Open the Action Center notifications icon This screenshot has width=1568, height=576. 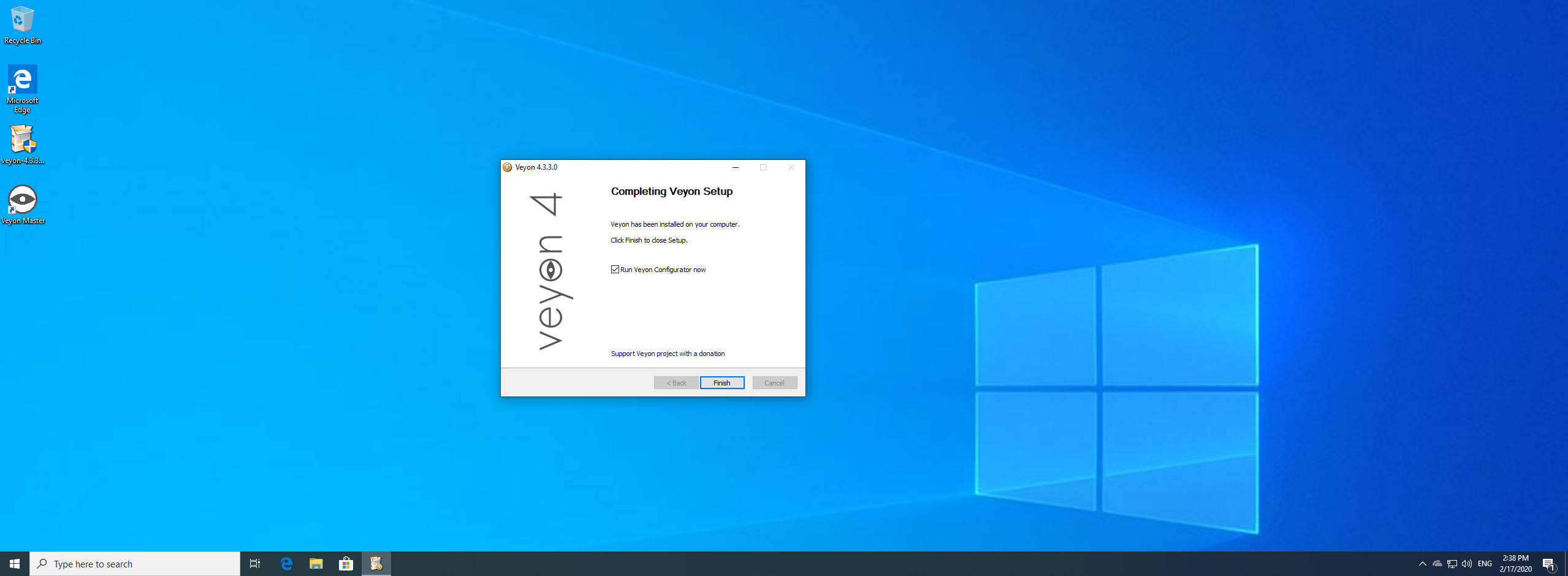tap(1548, 564)
